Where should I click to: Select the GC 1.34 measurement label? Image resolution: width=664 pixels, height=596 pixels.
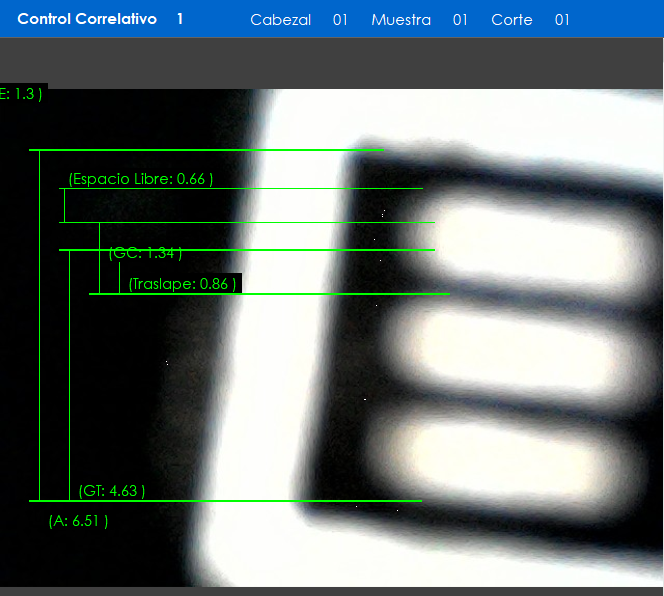click(x=145, y=253)
